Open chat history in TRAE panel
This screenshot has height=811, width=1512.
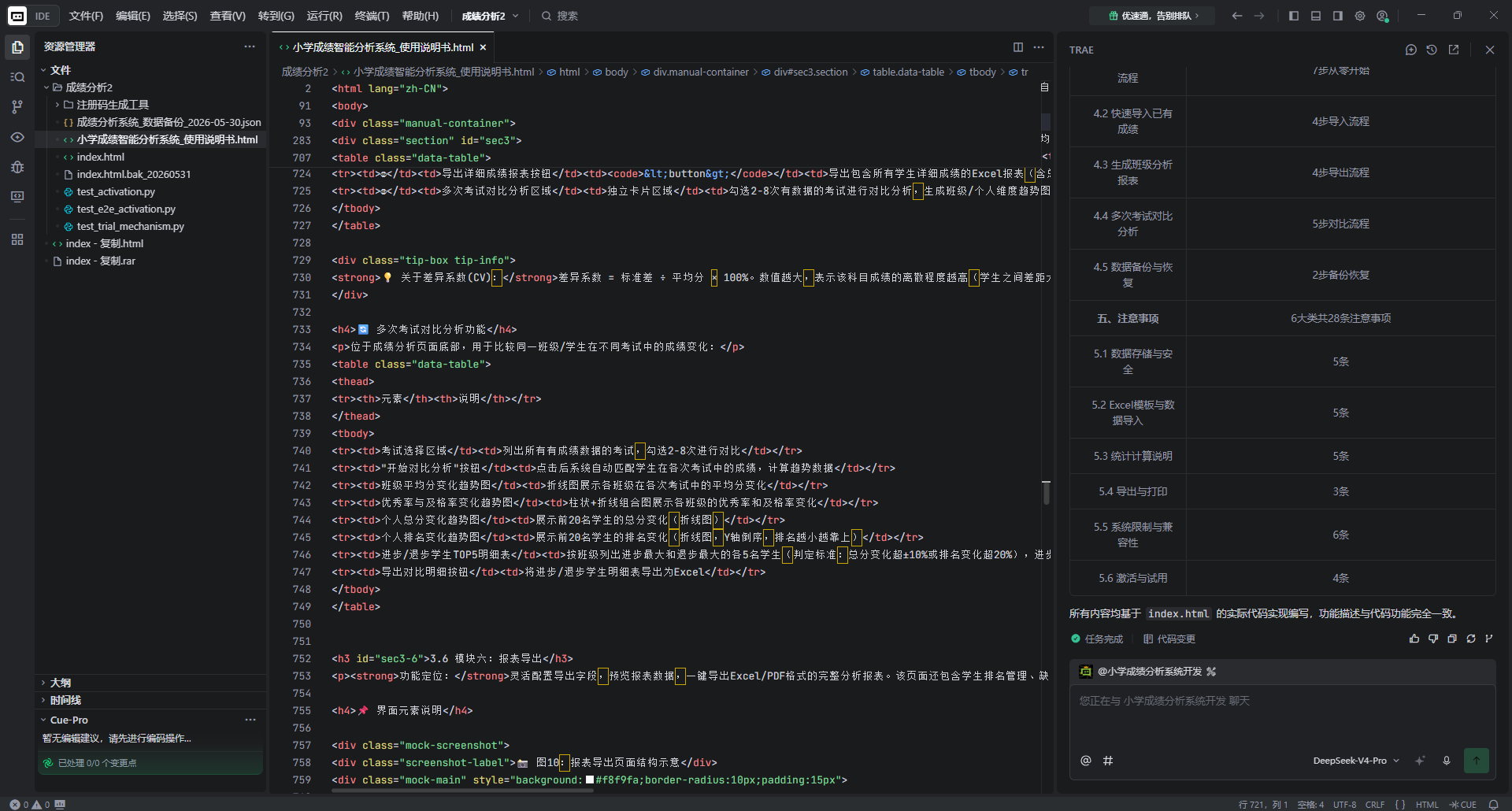(1432, 50)
